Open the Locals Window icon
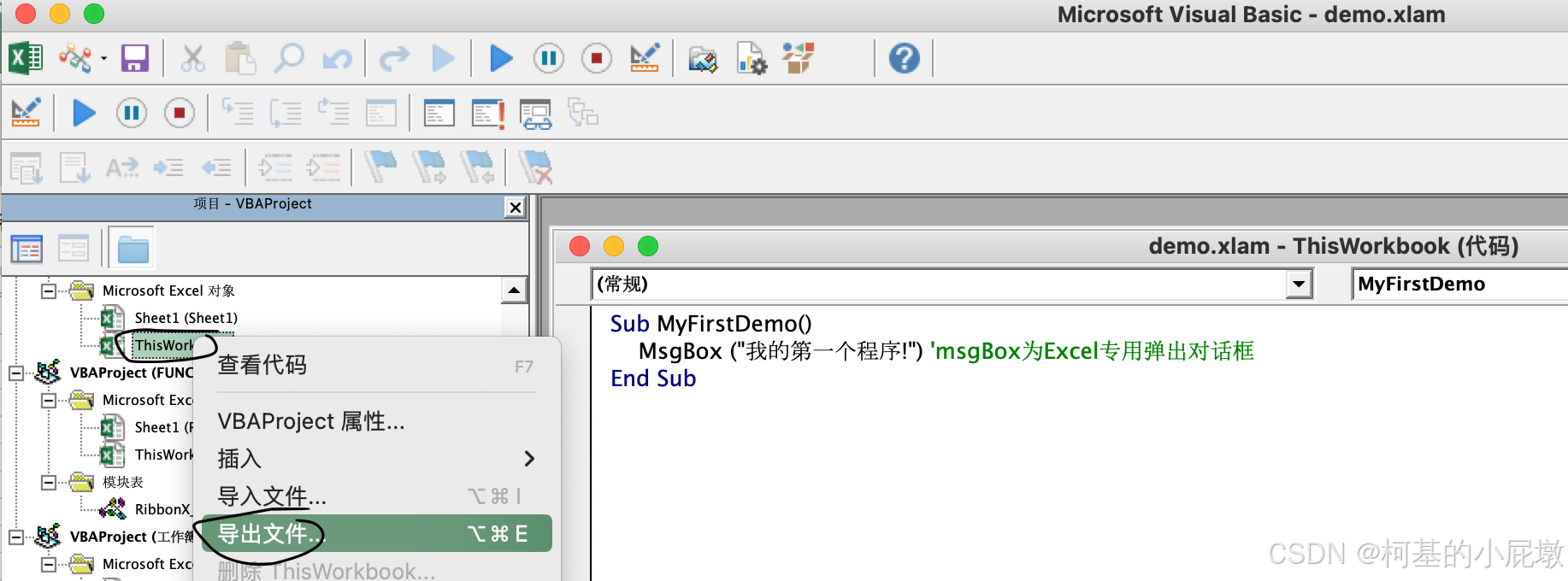The image size is (1568, 581). (381, 113)
